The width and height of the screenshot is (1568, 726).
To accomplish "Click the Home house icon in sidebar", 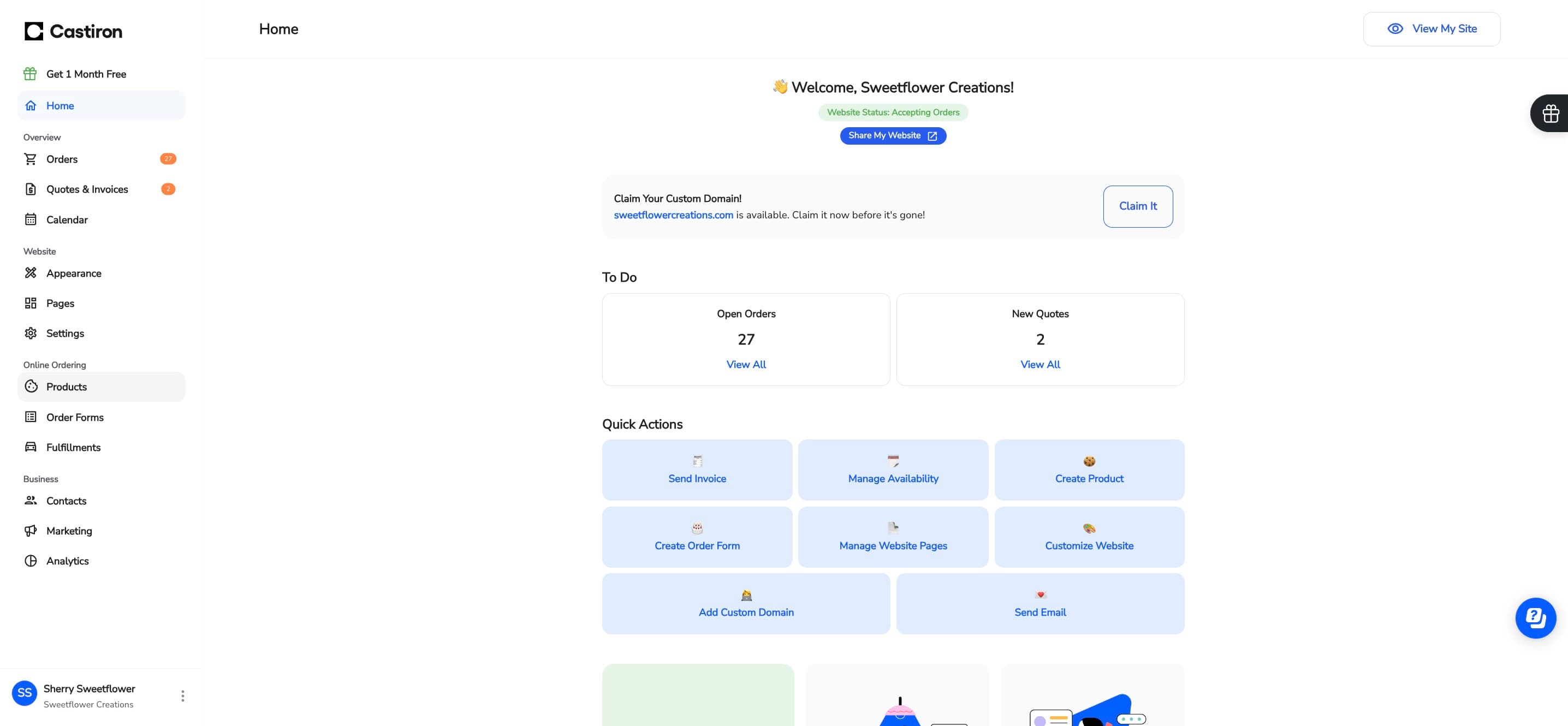I will click(31, 105).
